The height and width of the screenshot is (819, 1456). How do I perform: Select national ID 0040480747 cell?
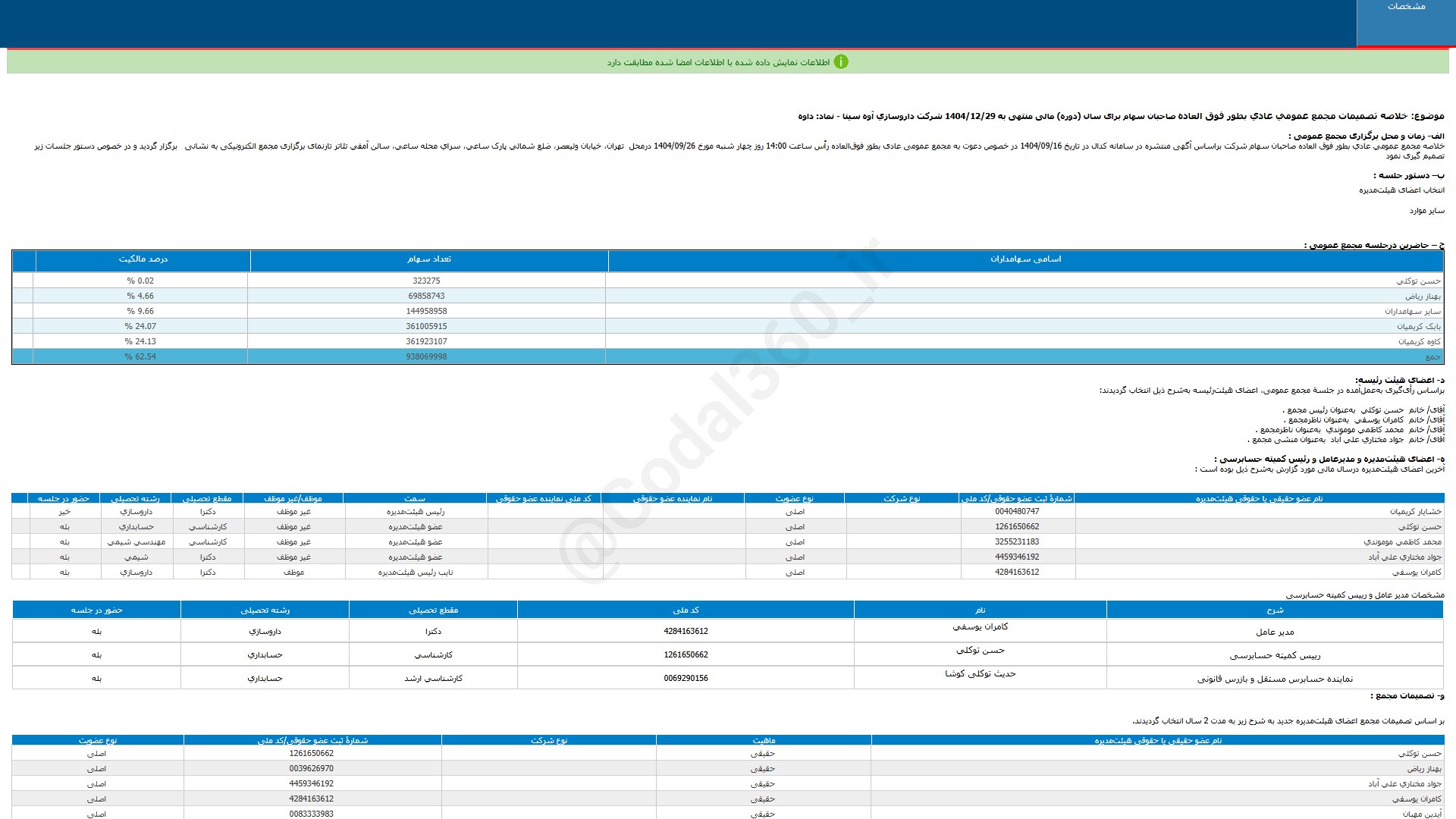pos(1017,512)
